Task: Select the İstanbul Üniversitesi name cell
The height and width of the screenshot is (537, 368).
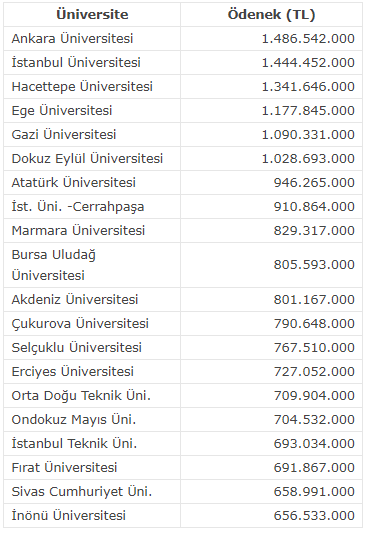Action: click(92, 63)
